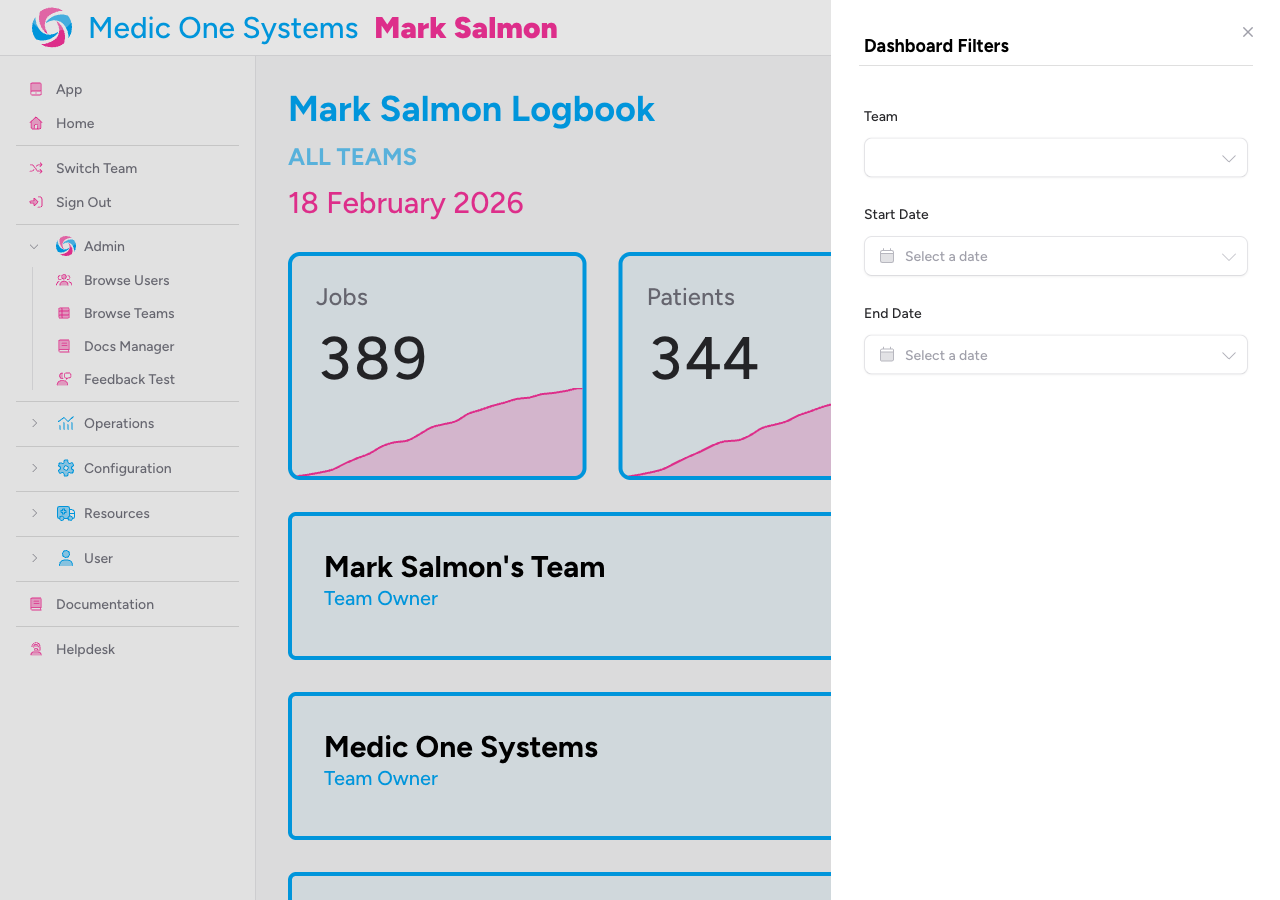Expand the Operations section
The image size is (1280, 900).
tap(34, 423)
